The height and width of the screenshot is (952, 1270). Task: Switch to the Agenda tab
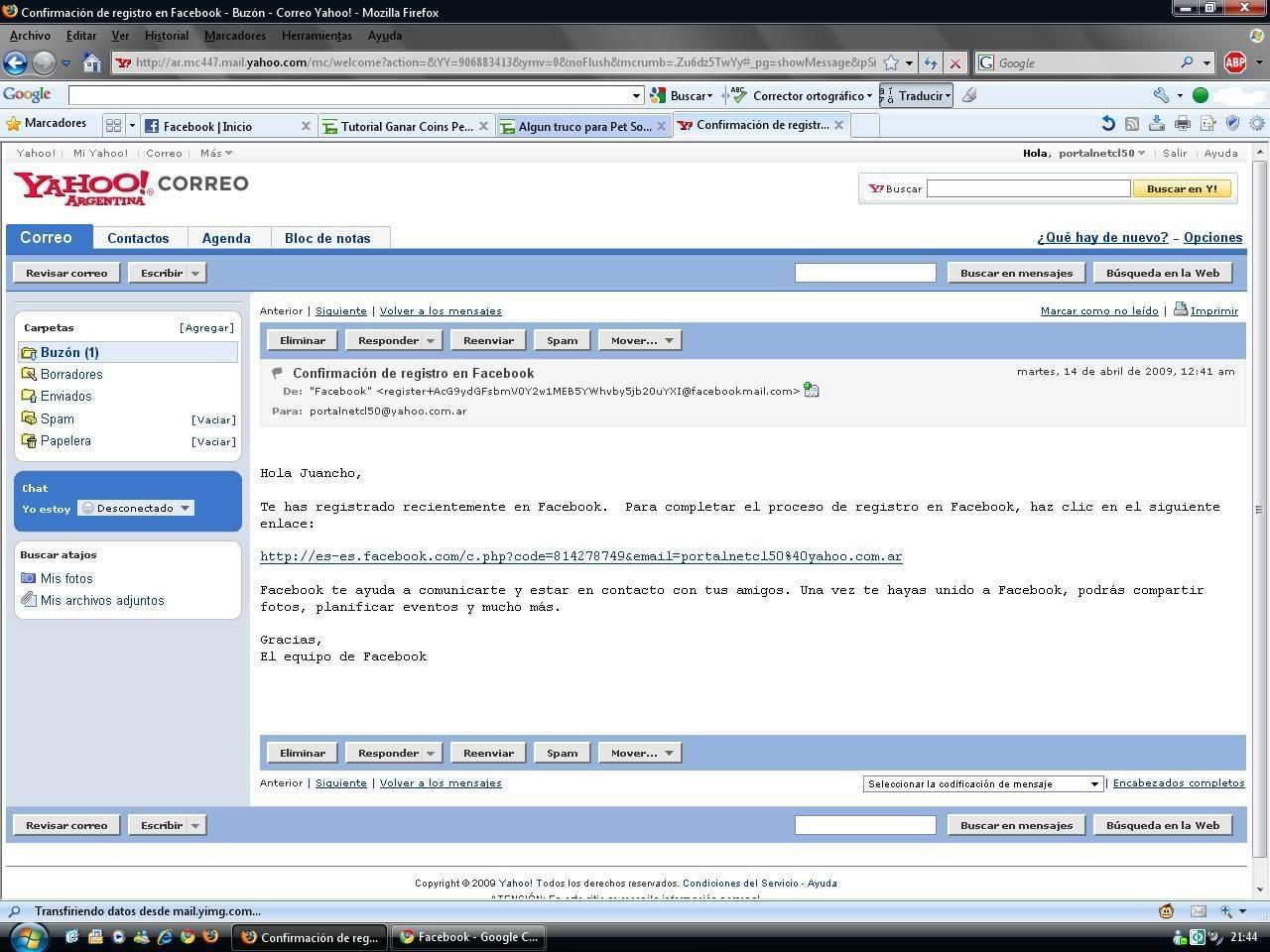pyautogui.click(x=226, y=238)
